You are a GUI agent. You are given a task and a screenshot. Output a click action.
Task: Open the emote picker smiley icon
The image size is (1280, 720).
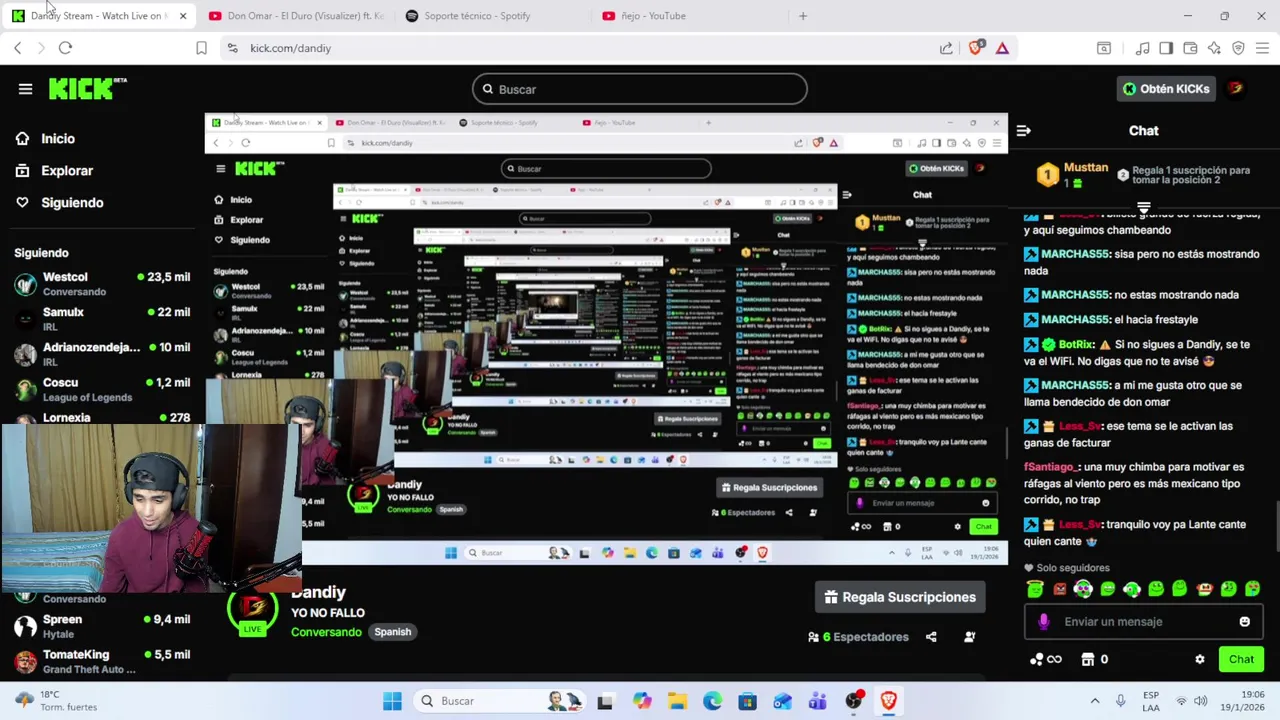click(1244, 622)
